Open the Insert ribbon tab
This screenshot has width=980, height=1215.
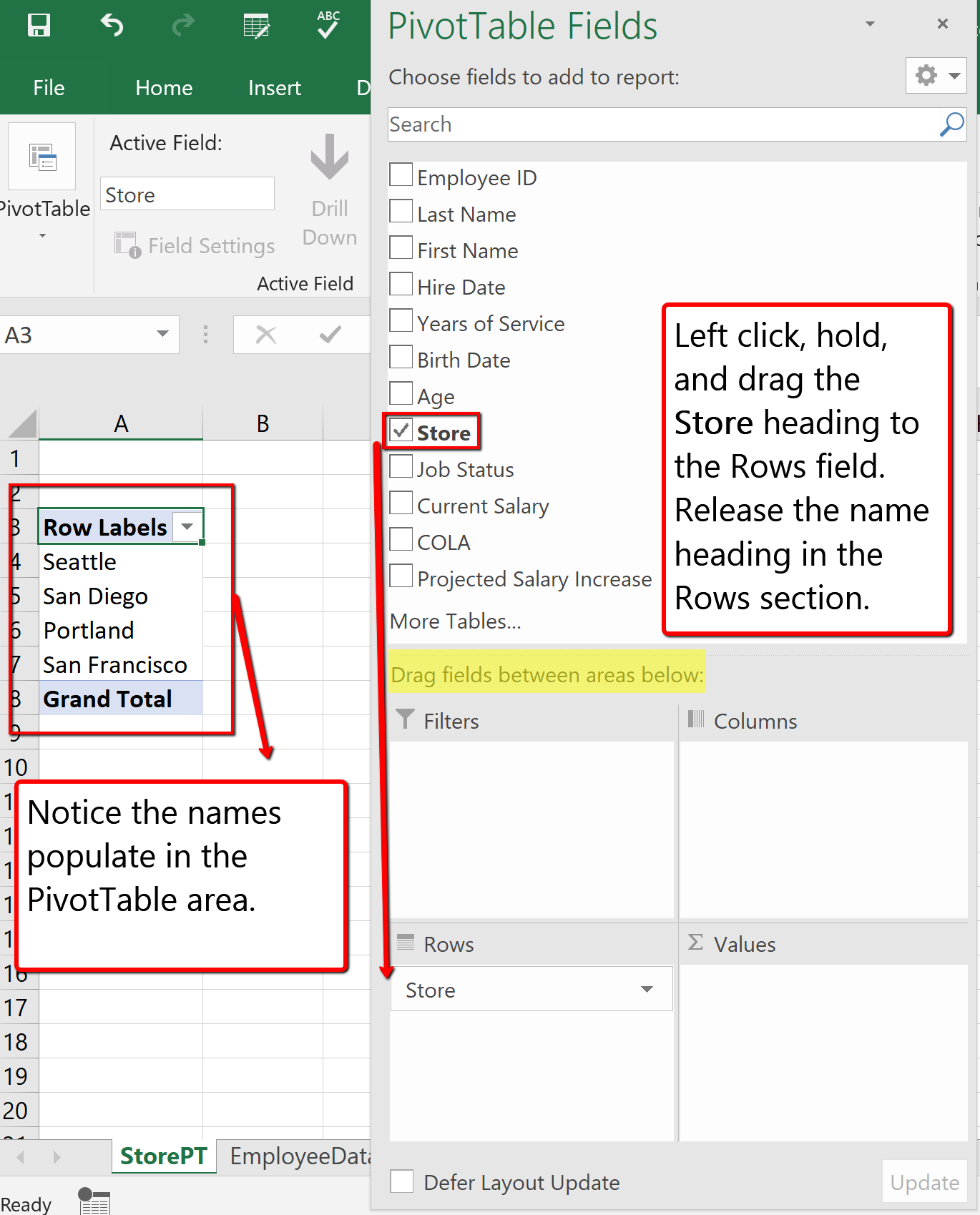[275, 88]
